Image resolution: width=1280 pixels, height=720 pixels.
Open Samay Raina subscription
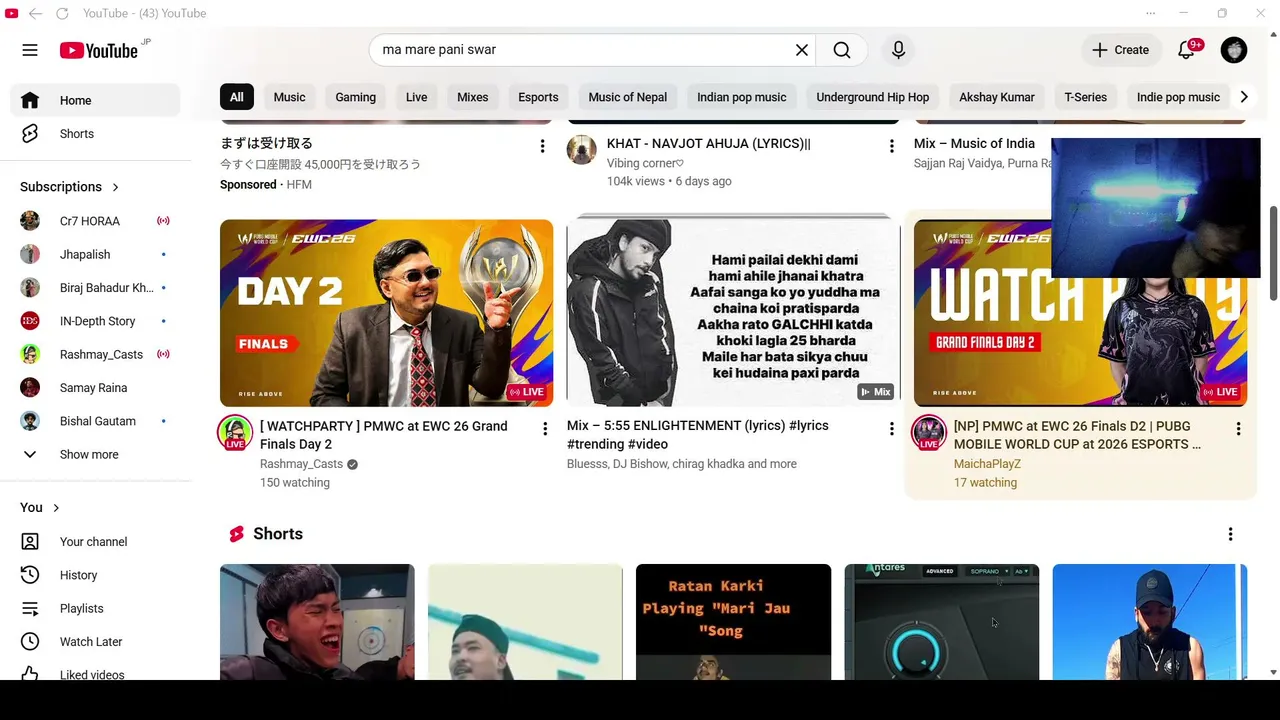click(95, 388)
